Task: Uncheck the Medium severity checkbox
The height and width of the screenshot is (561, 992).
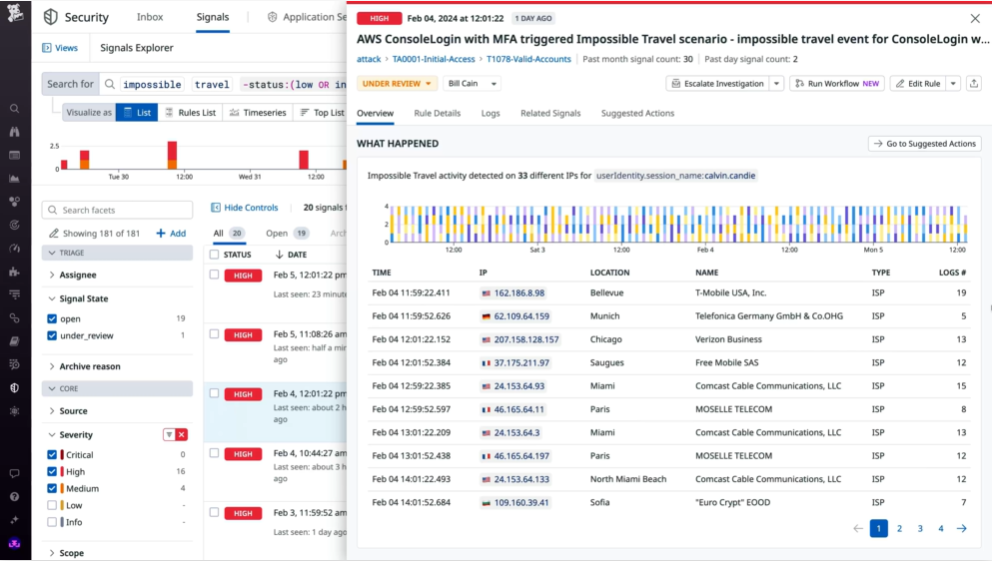Action: tap(52, 488)
